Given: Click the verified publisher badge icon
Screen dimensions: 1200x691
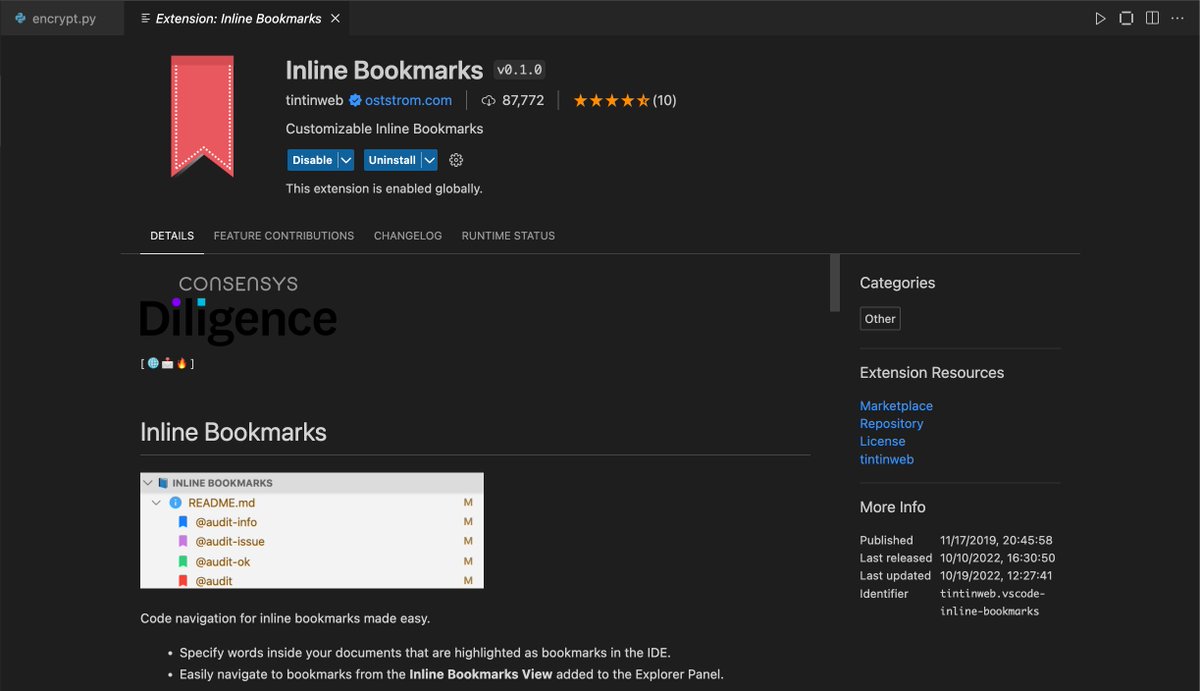Looking at the screenshot, I should click(x=354, y=100).
